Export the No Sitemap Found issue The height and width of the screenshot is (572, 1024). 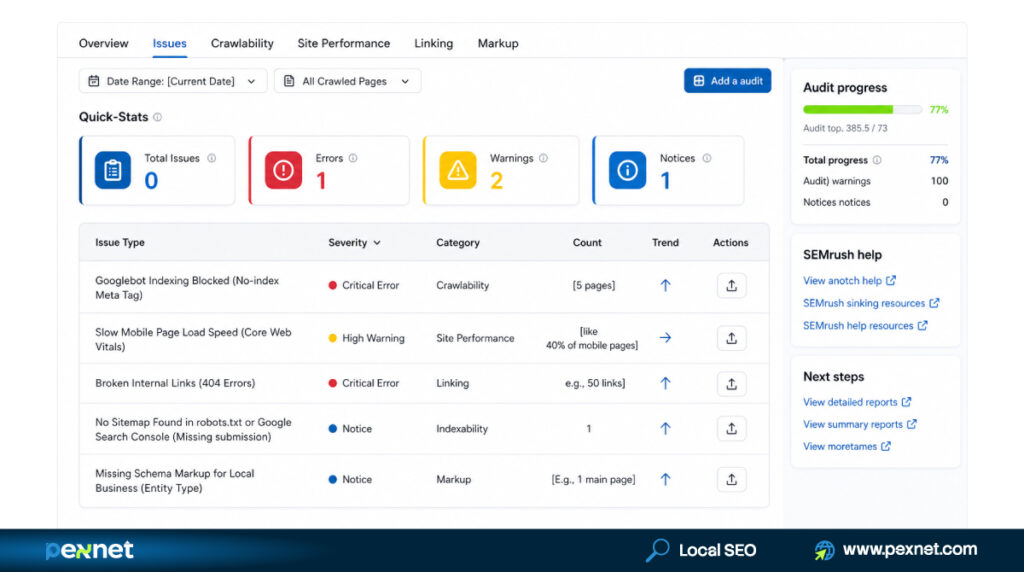coord(731,428)
